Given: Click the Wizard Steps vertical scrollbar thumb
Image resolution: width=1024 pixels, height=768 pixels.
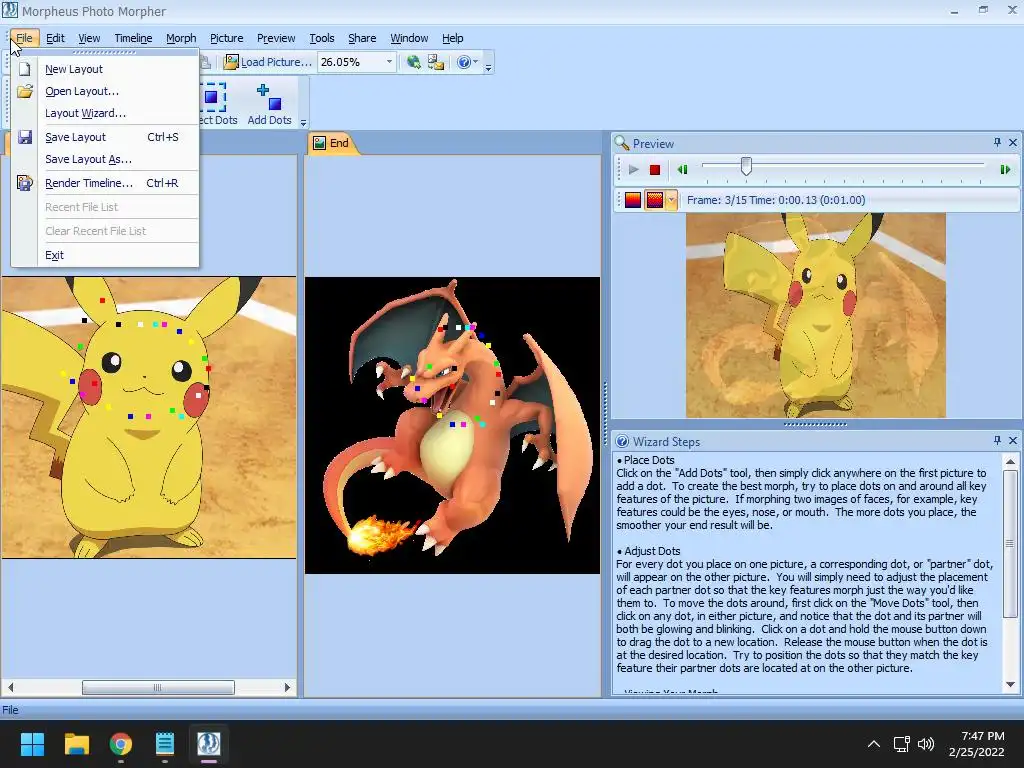Looking at the screenshot, I should (1010, 543).
